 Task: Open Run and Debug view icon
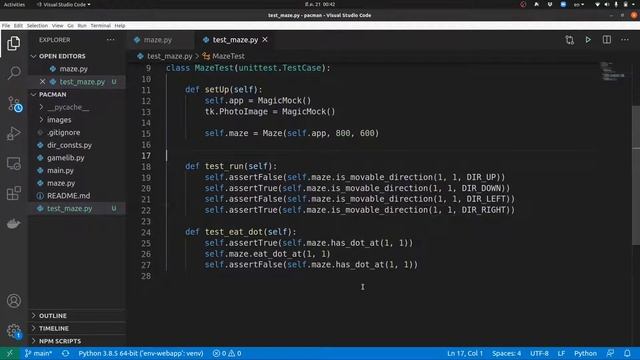13,133
